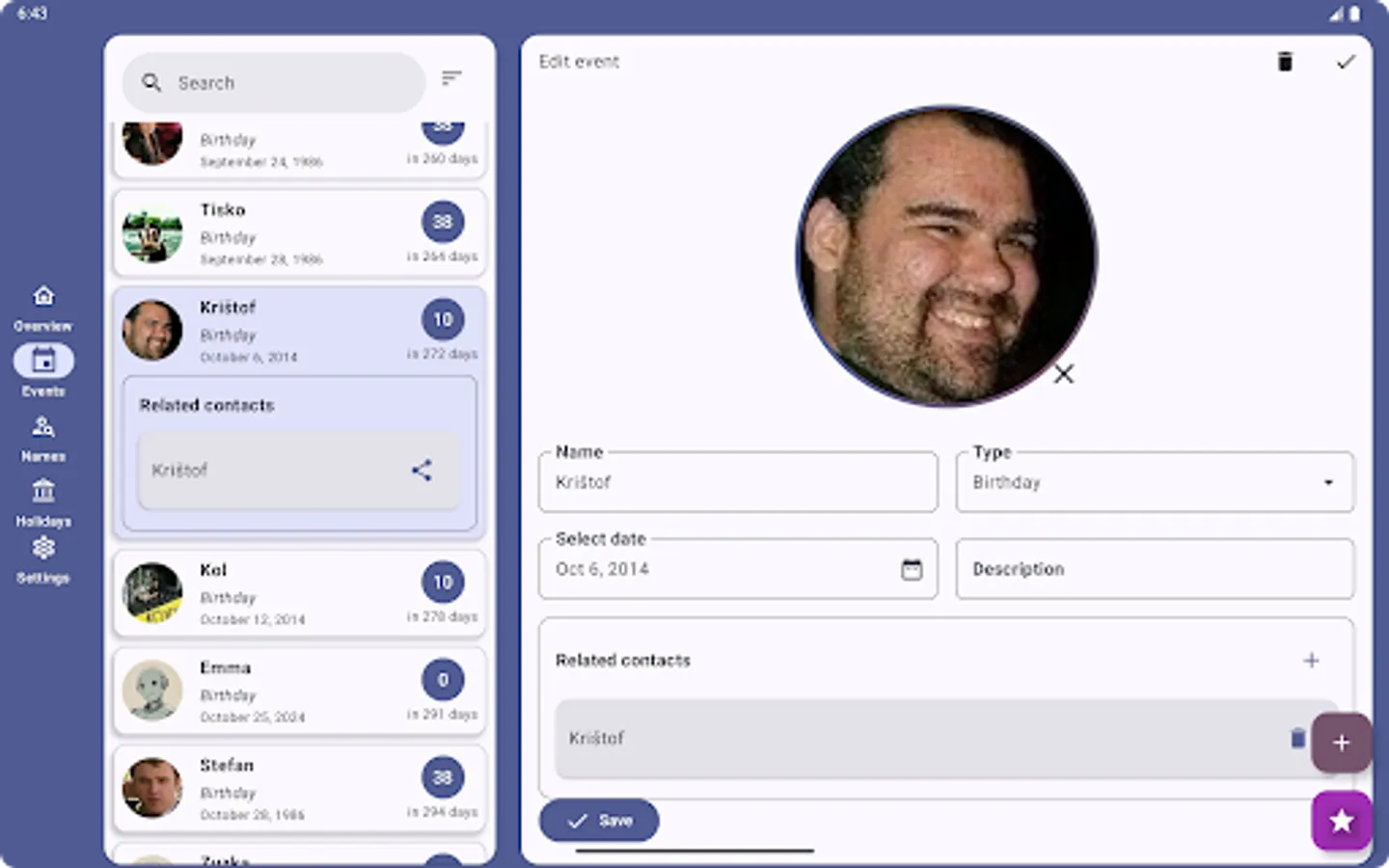Open the purple plus floating button

pos(1342,742)
